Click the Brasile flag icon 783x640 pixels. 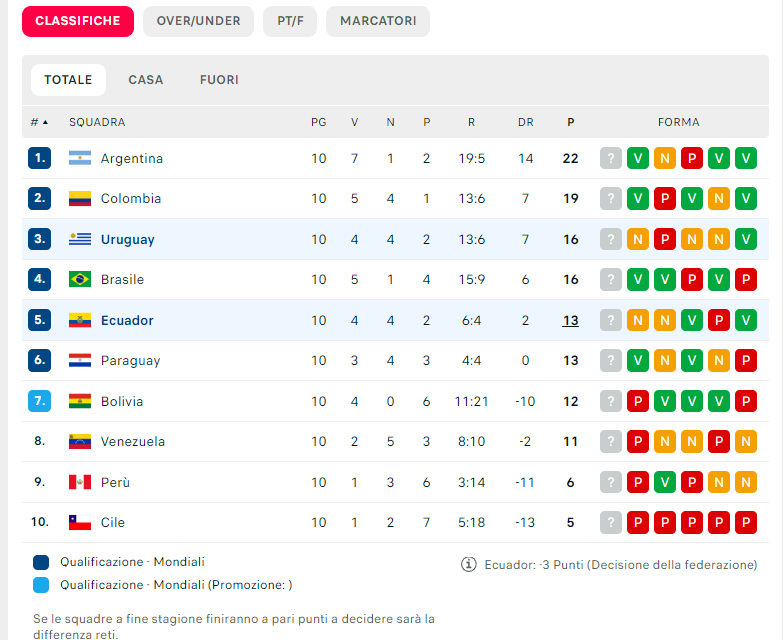click(x=80, y=280)
